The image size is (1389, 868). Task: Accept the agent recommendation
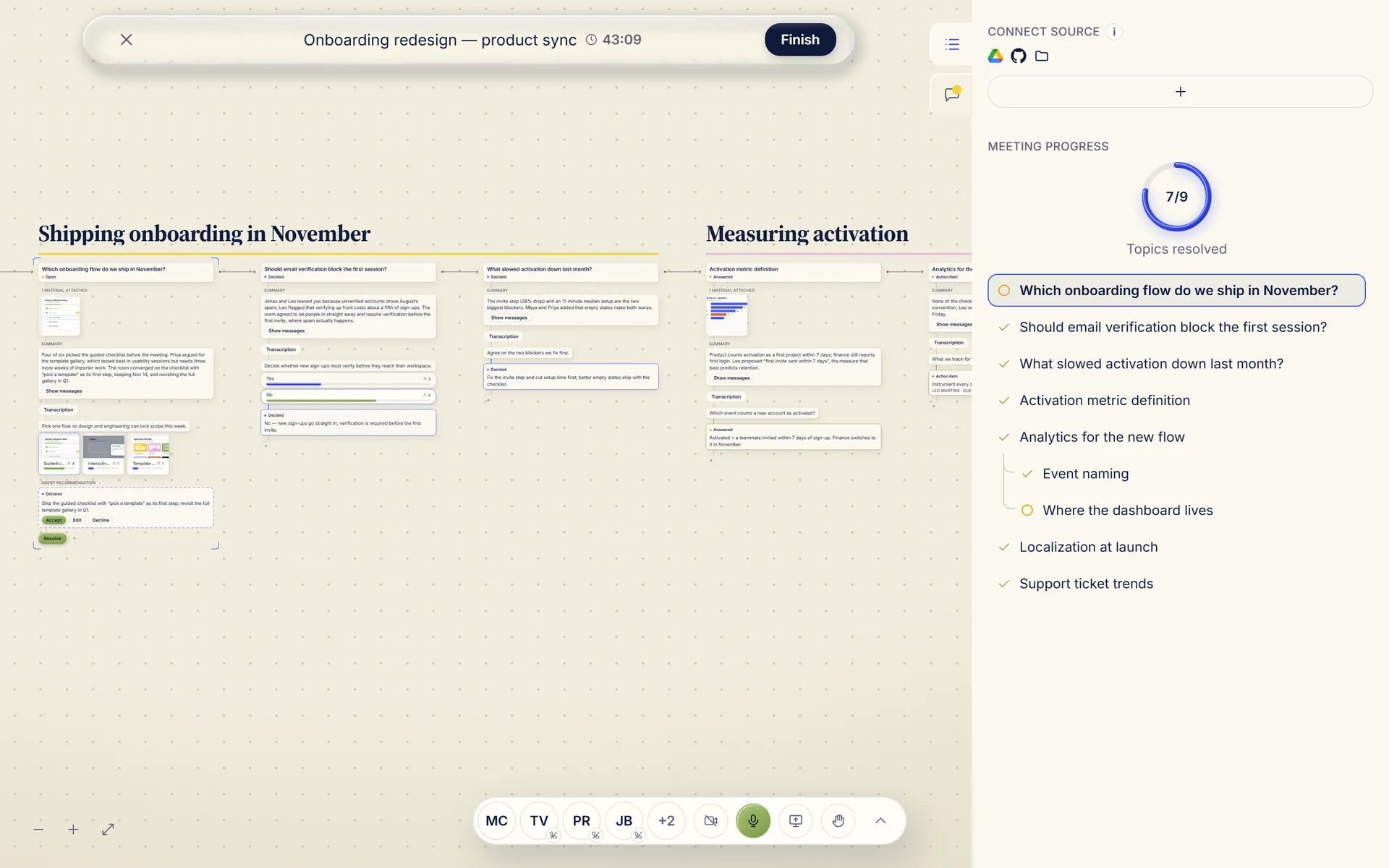coord(54,521)
